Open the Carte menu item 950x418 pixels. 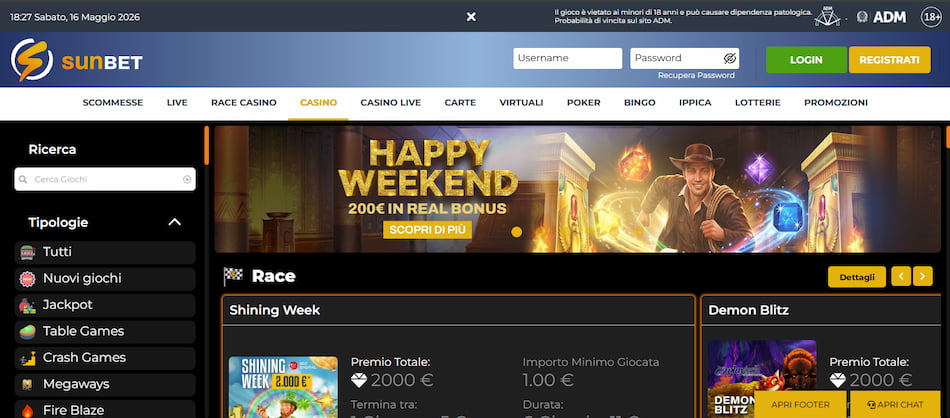[460, 103]
